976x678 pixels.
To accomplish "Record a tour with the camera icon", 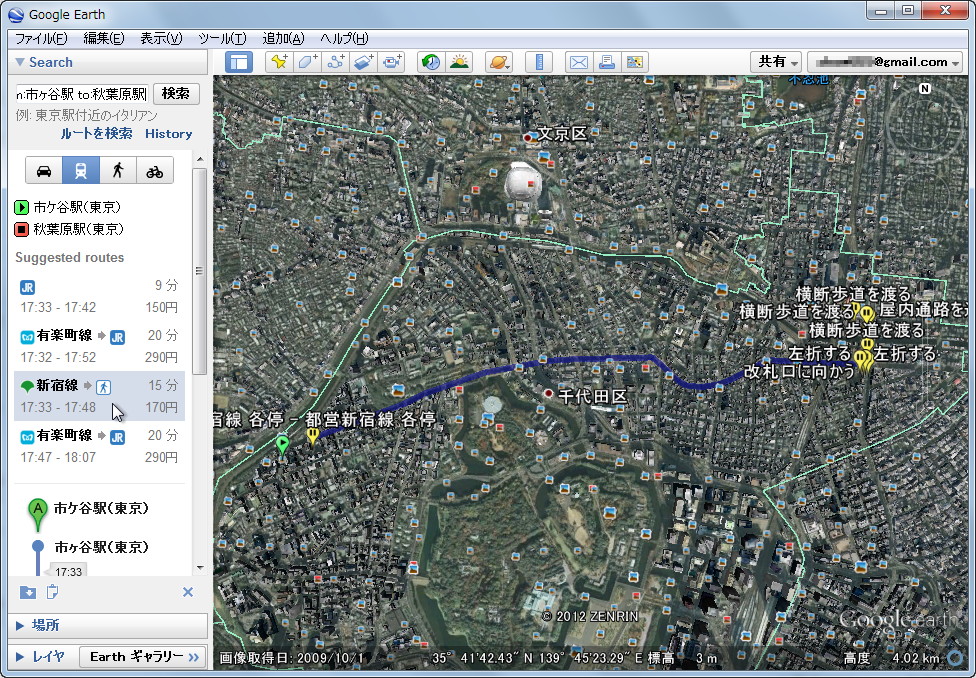I will [392, 62].
